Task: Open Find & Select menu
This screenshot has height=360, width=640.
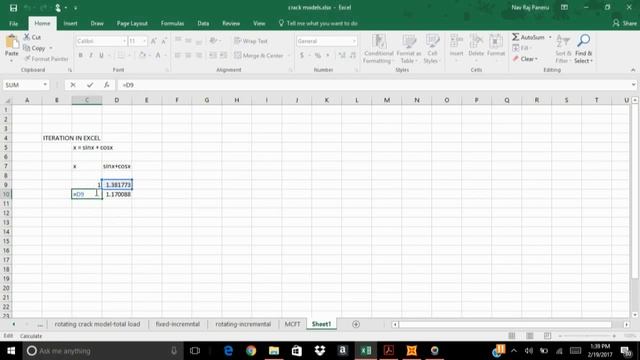Action: click(x=583, y=49)
